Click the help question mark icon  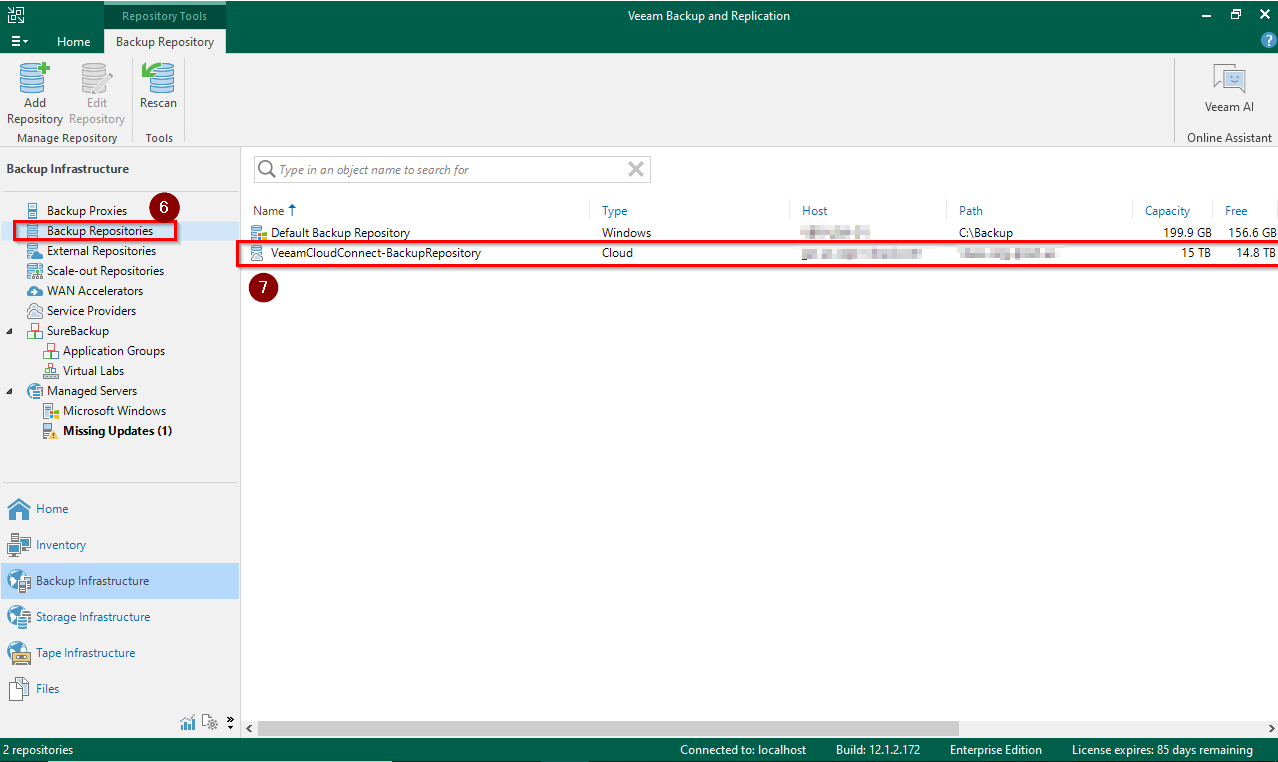[1268, 41]
